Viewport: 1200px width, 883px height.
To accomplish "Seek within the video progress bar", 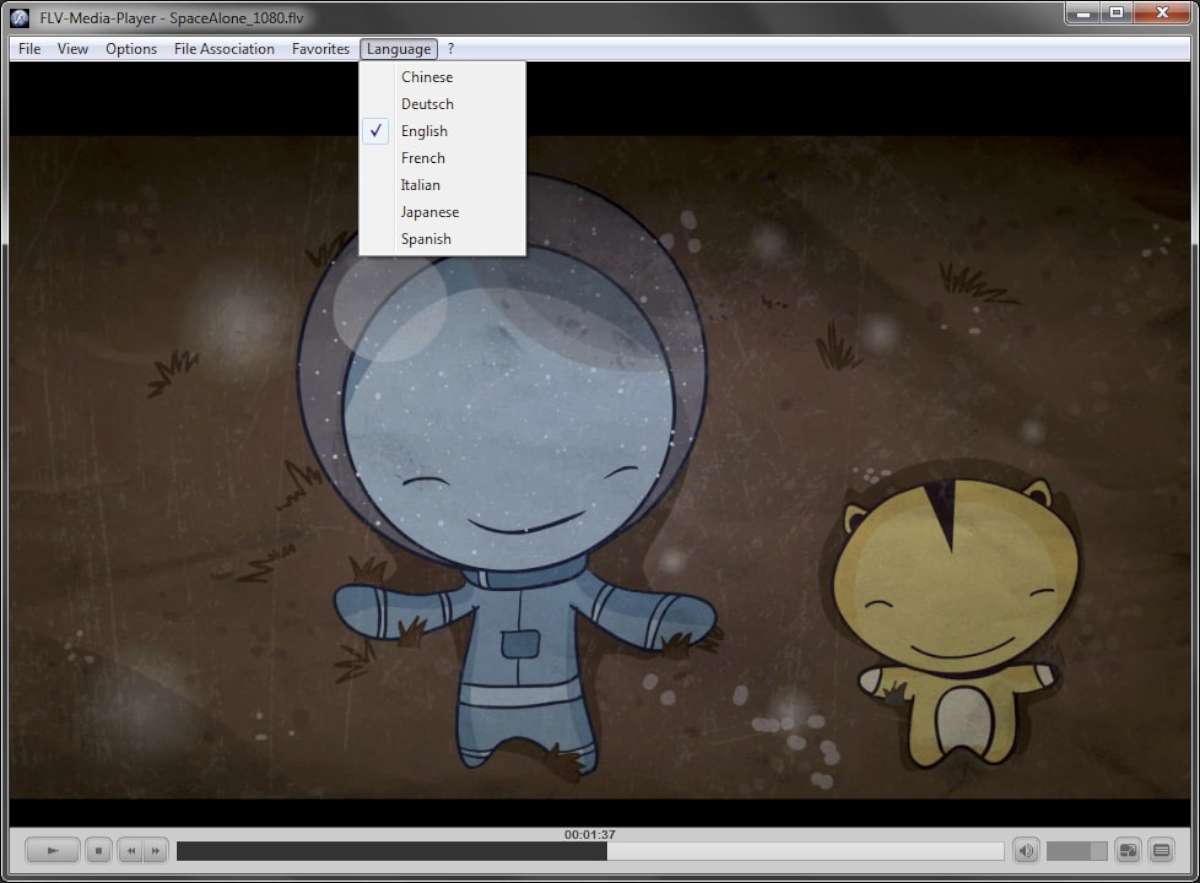I will (x=590, y=851).
